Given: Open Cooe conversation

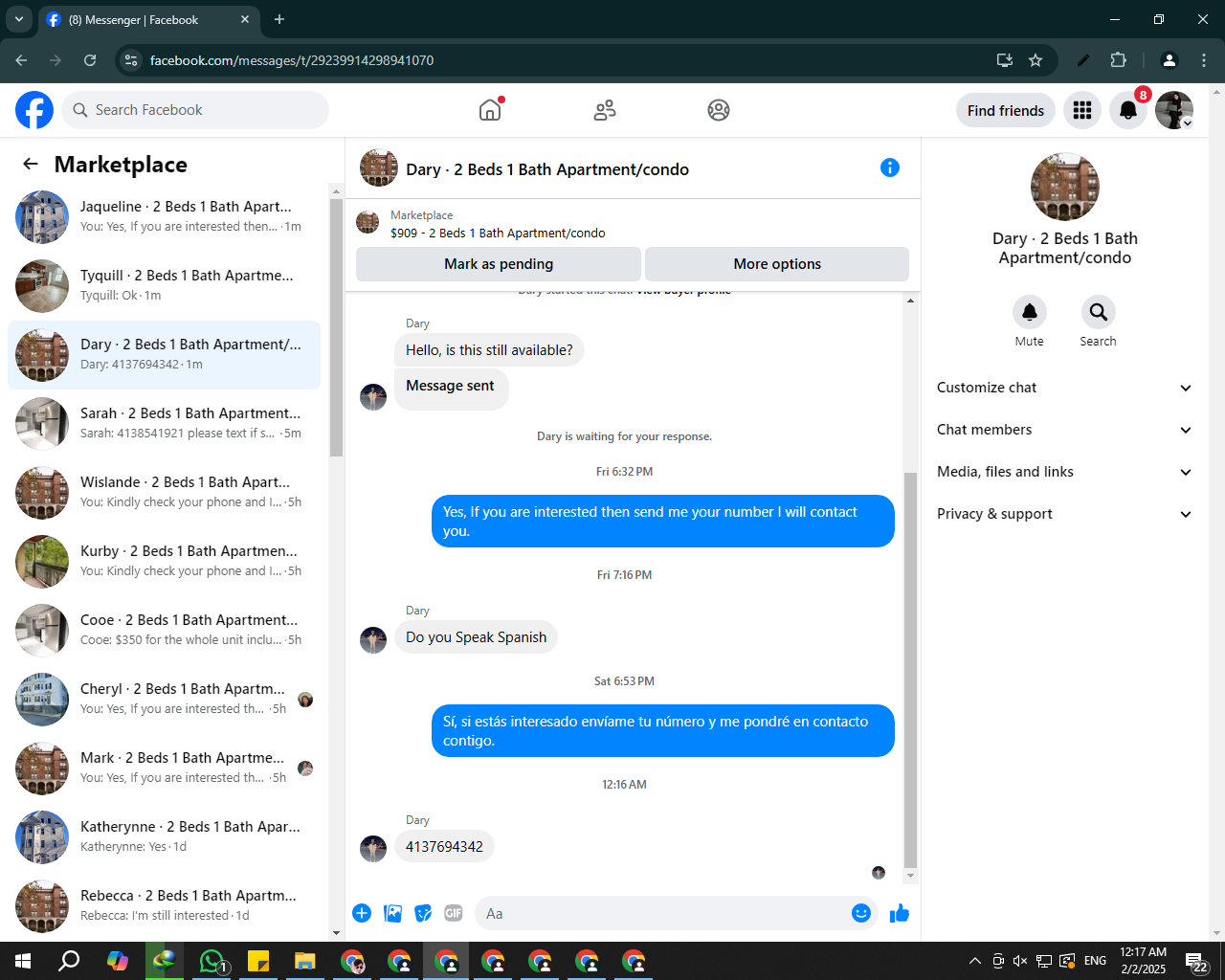Looking at the screenshot, I should click(x=164, y=631).
